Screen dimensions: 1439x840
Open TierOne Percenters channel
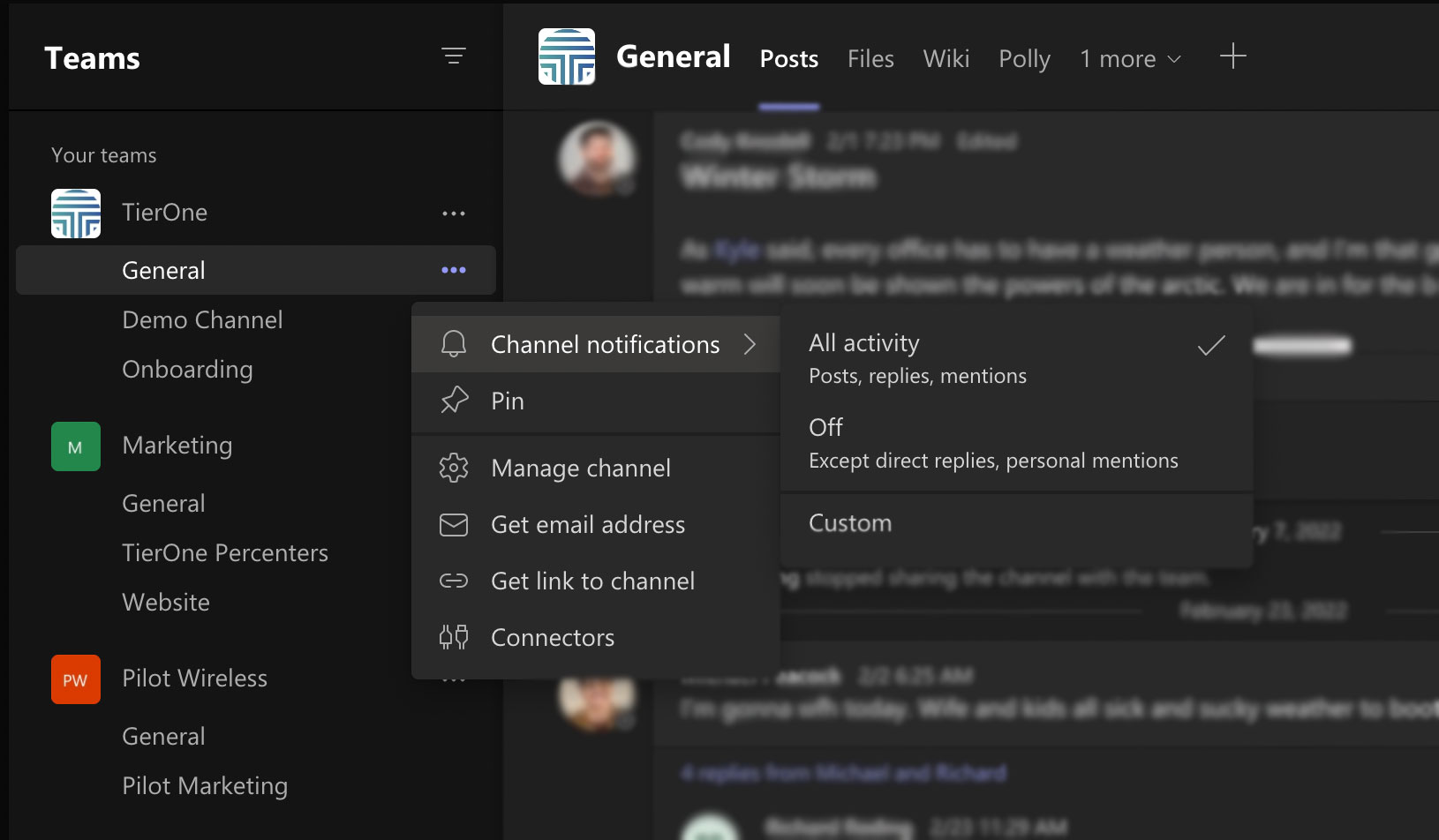coord(225,552)
